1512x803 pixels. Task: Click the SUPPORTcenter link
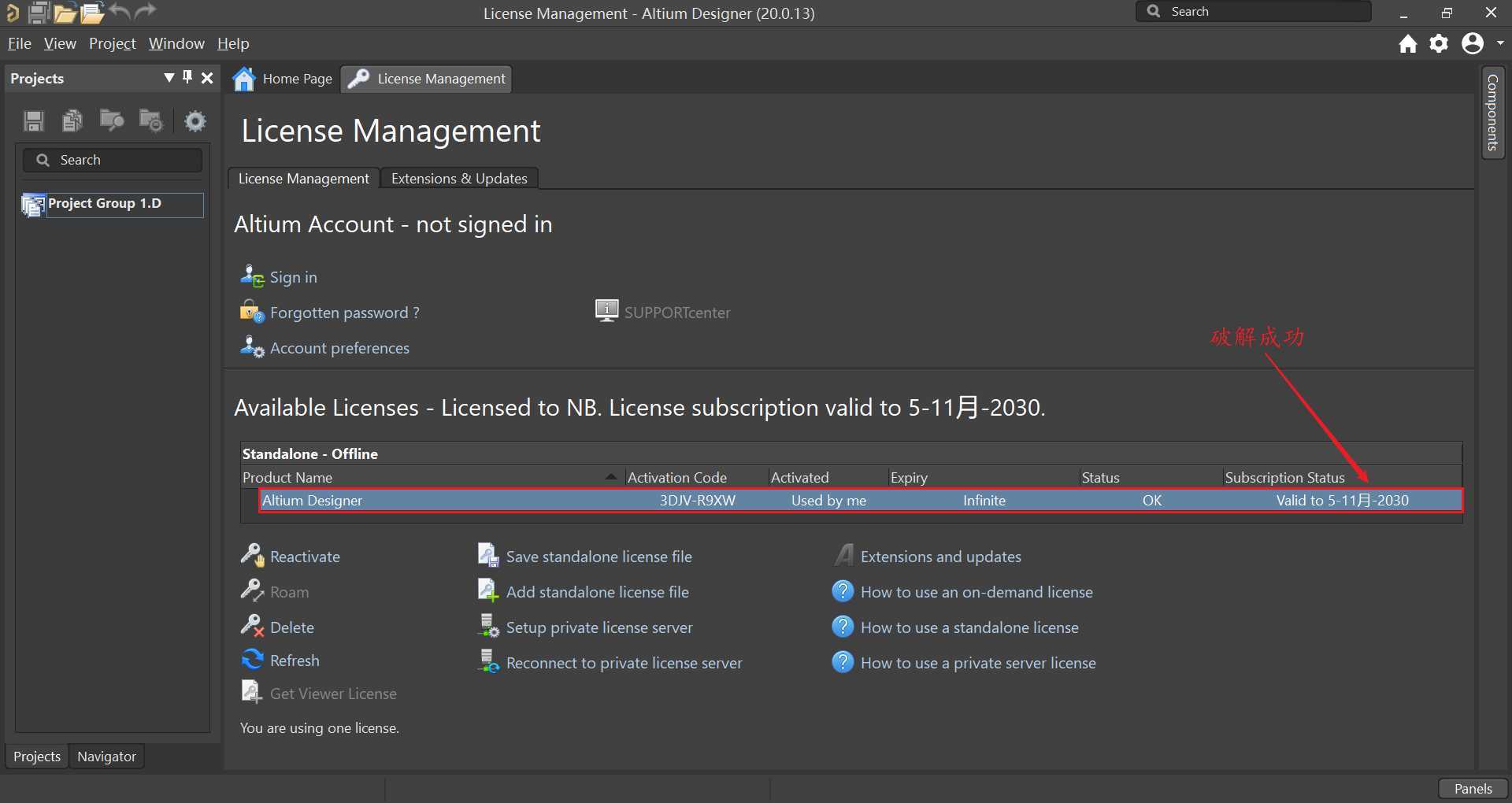coord(677,313)
